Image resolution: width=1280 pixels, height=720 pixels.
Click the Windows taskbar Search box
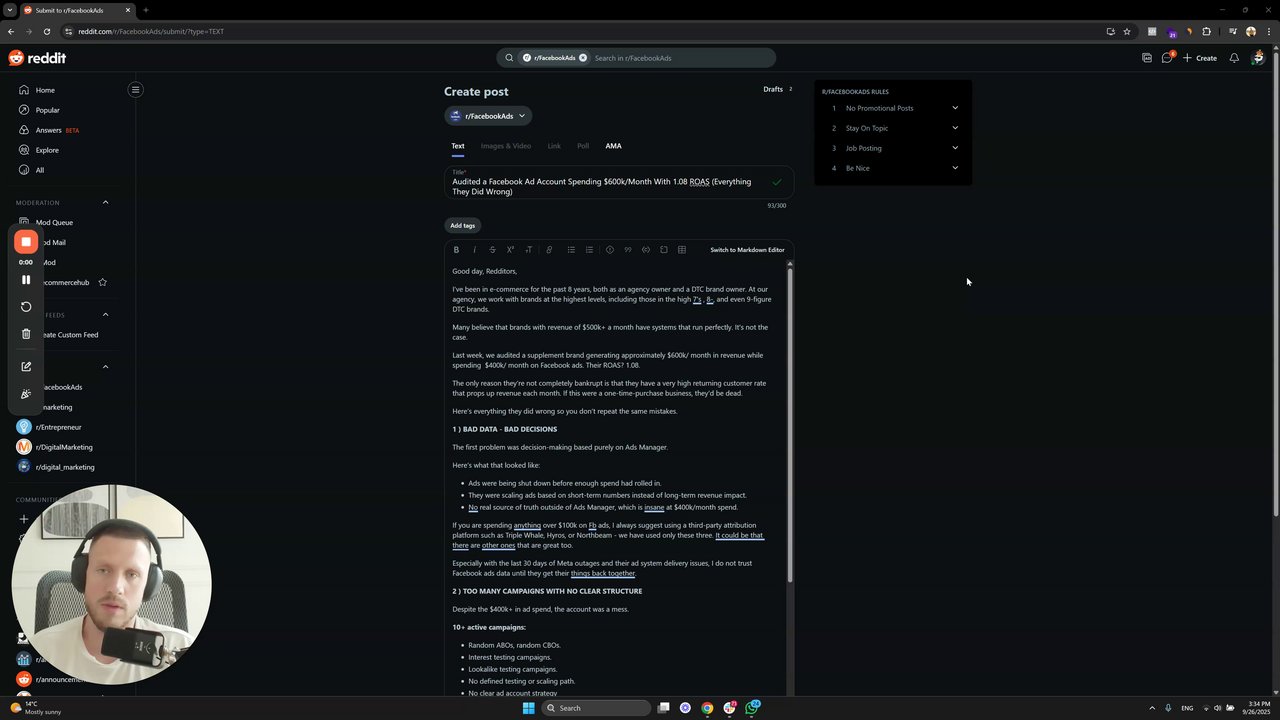click(596, 708)
